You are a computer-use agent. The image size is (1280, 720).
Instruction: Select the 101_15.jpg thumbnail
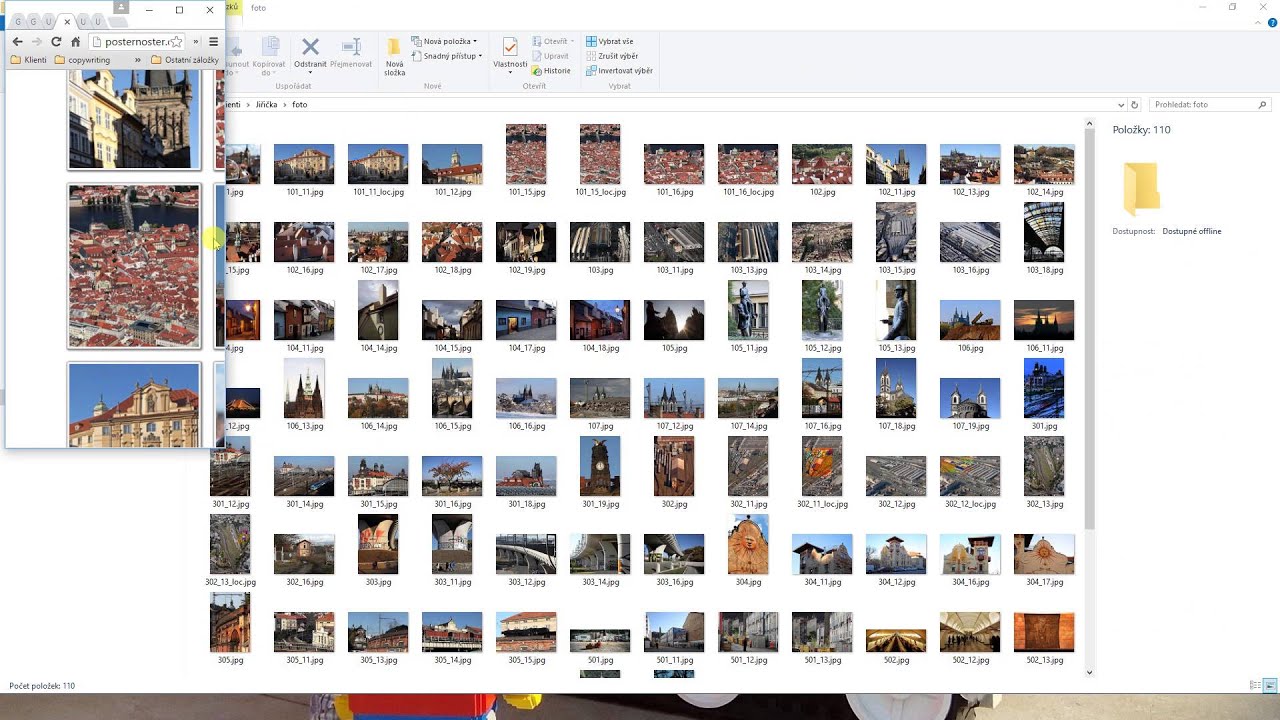(526, 154)
